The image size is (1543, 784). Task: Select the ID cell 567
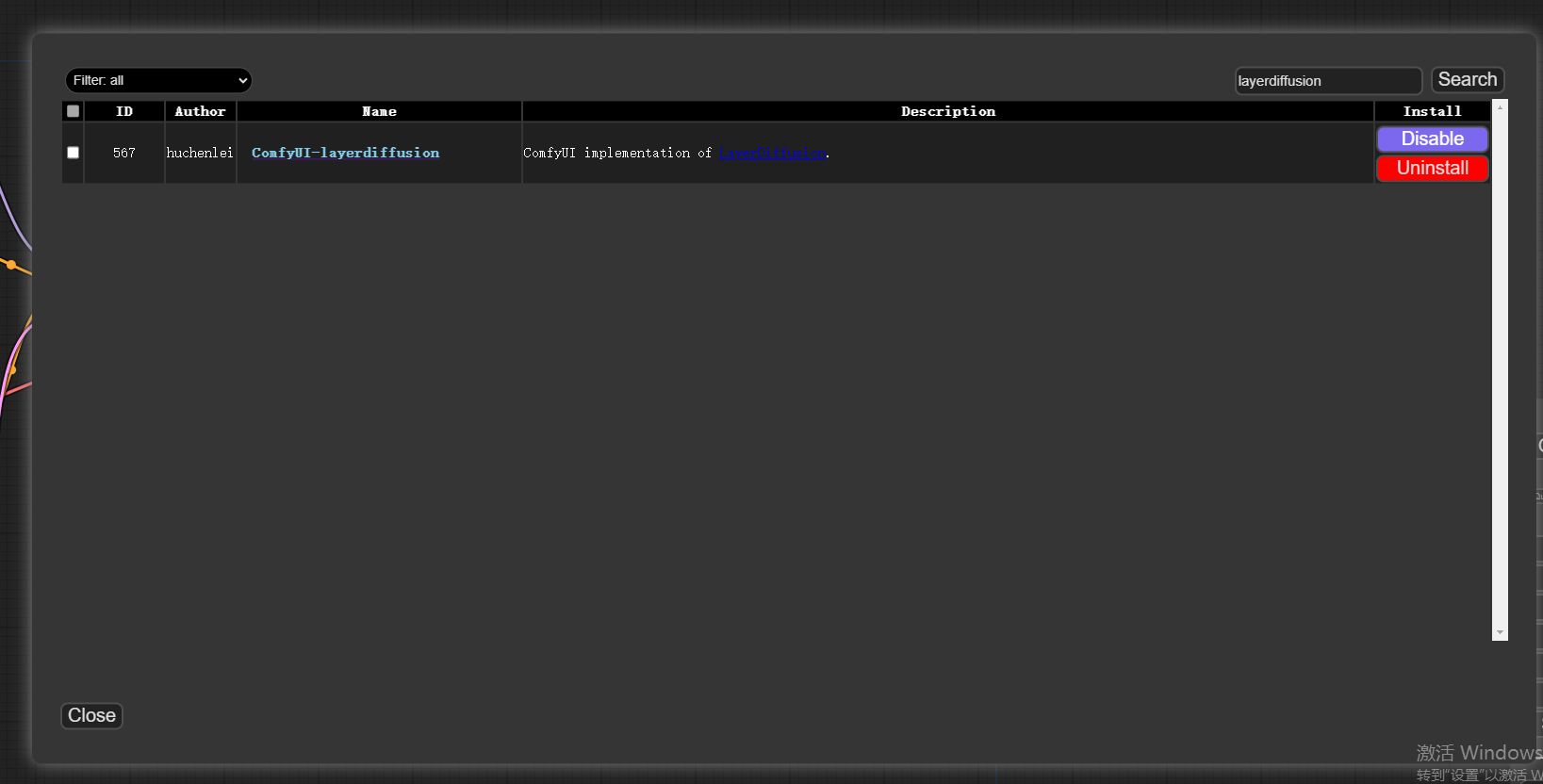pyautogui.click(x=124, y=153)
